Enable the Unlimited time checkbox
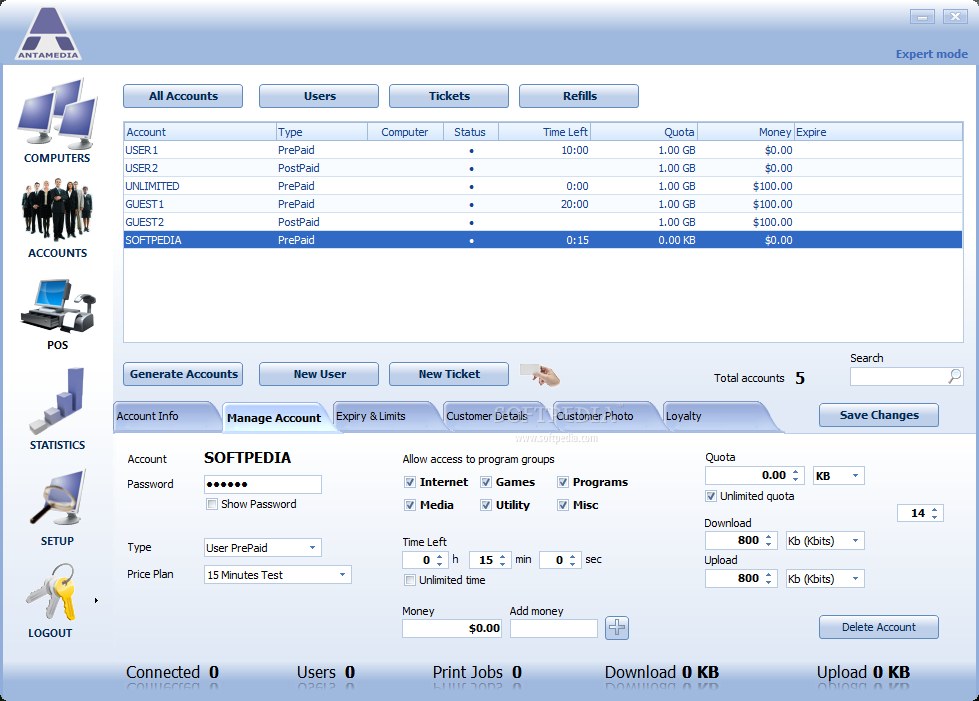Viewport: 979px width, 701px height. click(x=410, y=580)
